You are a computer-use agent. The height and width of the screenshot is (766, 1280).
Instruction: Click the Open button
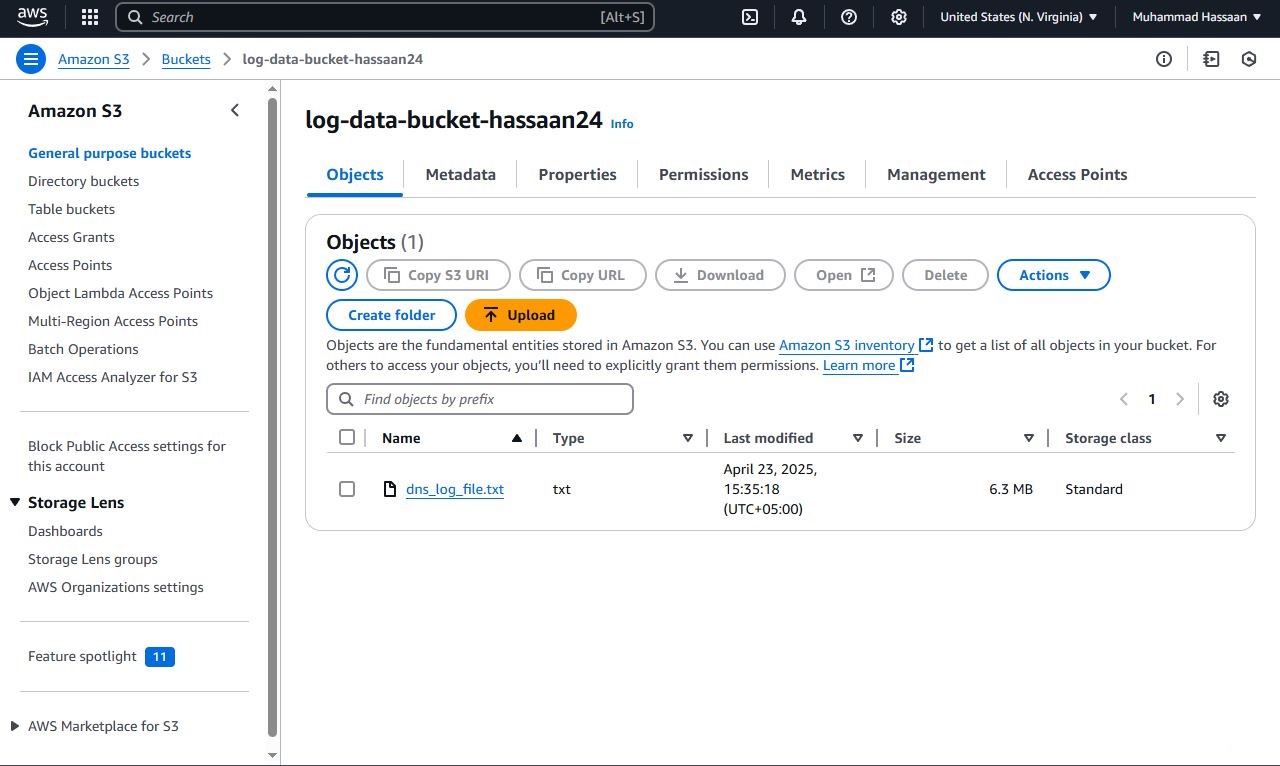tap(844, 275)
